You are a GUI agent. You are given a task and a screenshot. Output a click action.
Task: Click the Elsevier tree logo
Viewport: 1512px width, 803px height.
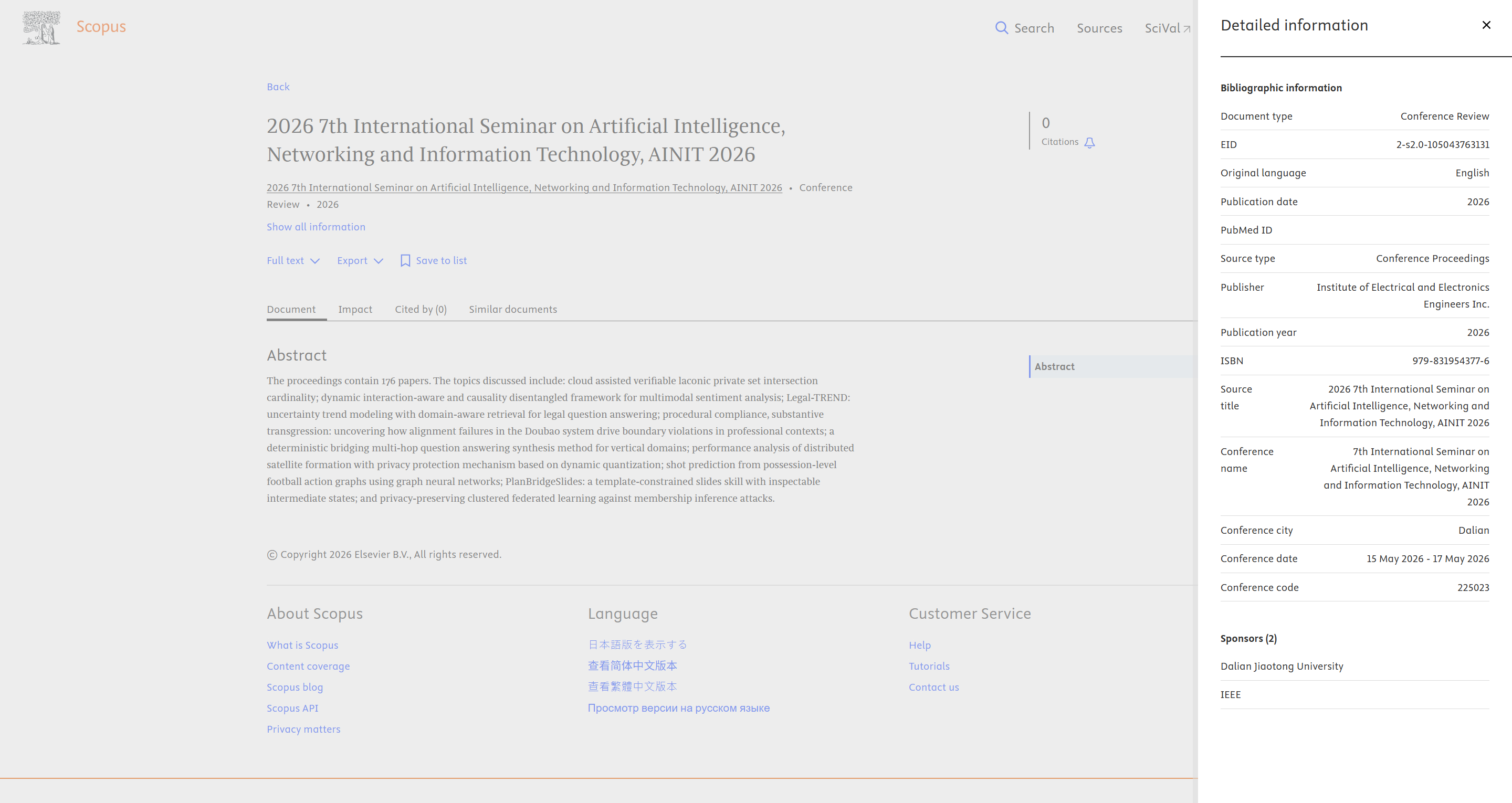coord(41,28)
